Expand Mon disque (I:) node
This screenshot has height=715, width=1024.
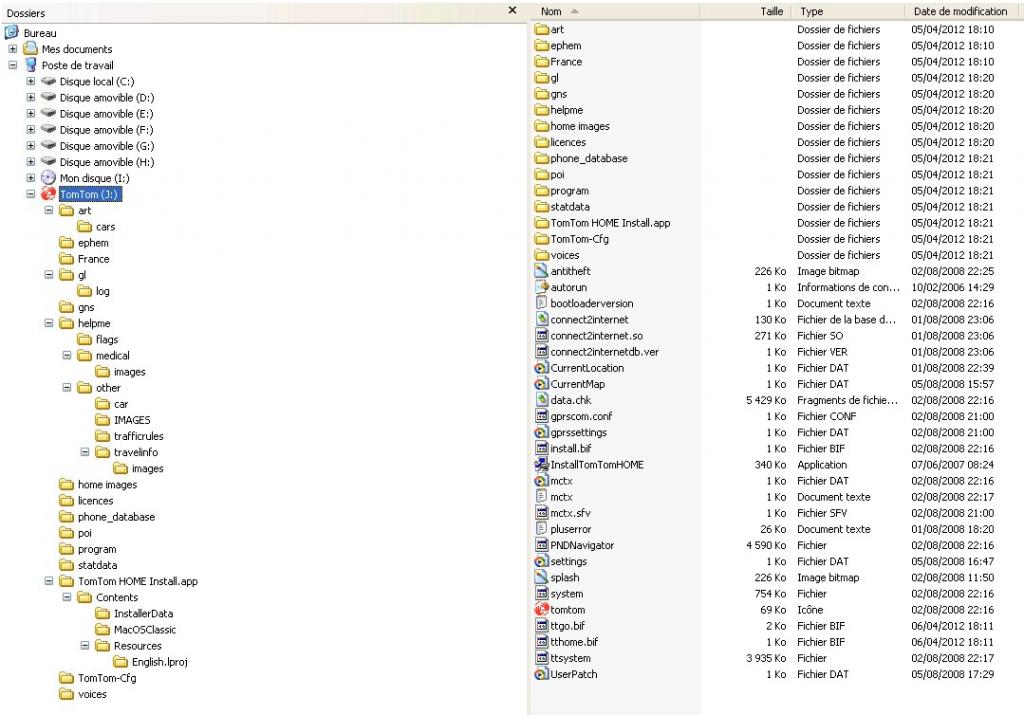(31, 178)
